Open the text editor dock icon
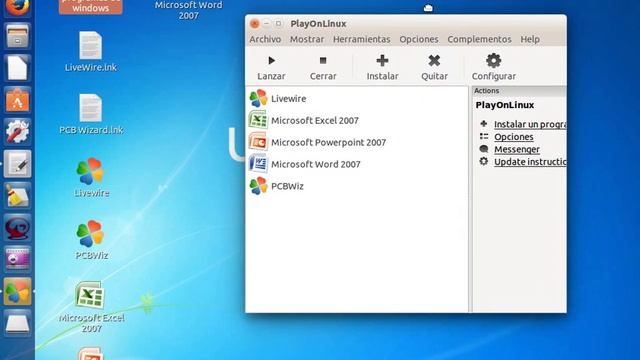 [x=17, y=164]
